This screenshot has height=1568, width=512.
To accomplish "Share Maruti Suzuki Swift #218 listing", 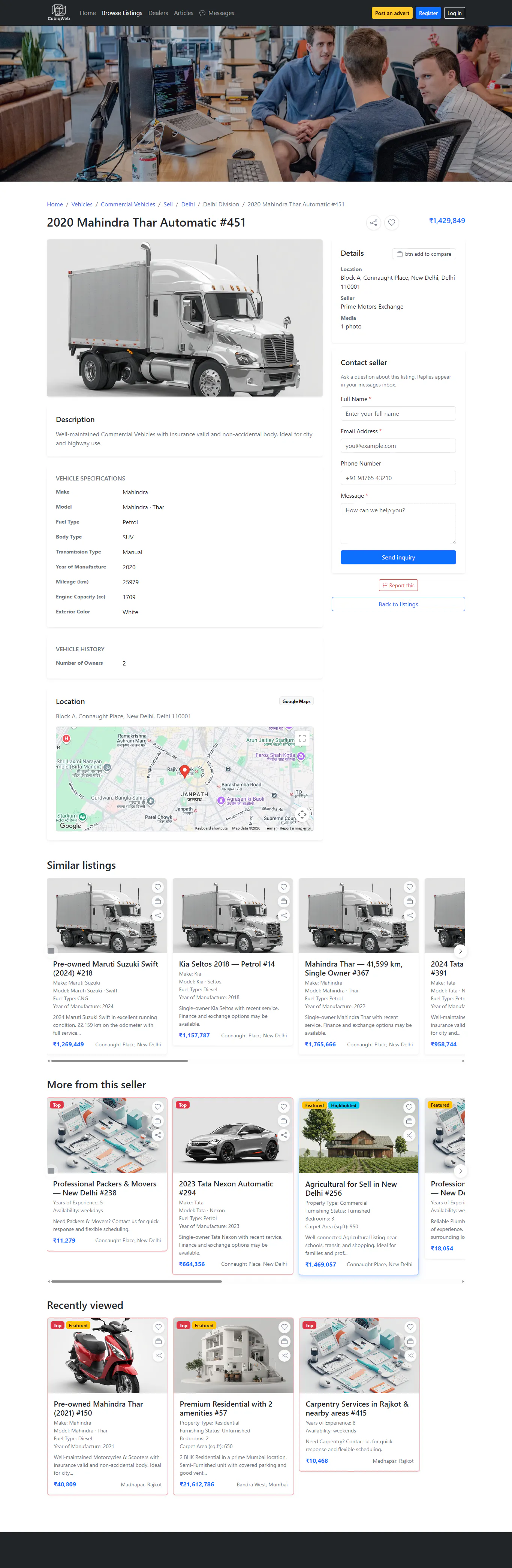I will pyautogui.click(x=158, y=916).
